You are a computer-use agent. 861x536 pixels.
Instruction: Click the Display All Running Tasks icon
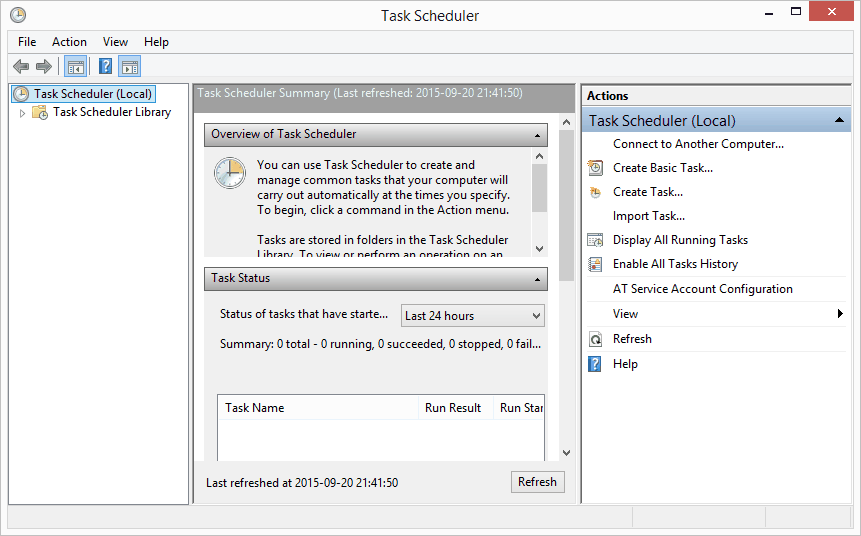coord(595,240)
